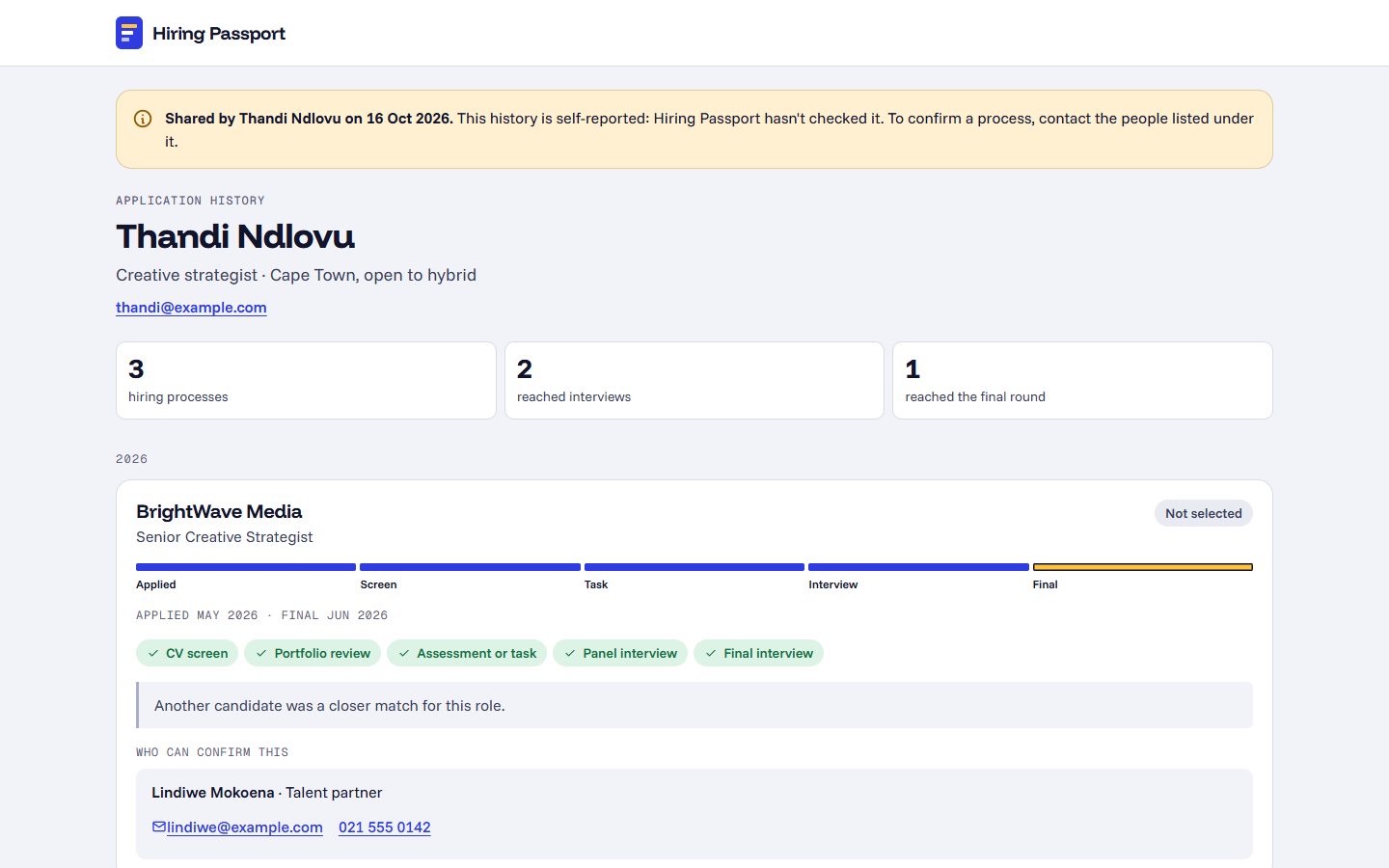Click the Portfolio review chip
Viewport: 1389px width, 868px height.
(313, 653)
